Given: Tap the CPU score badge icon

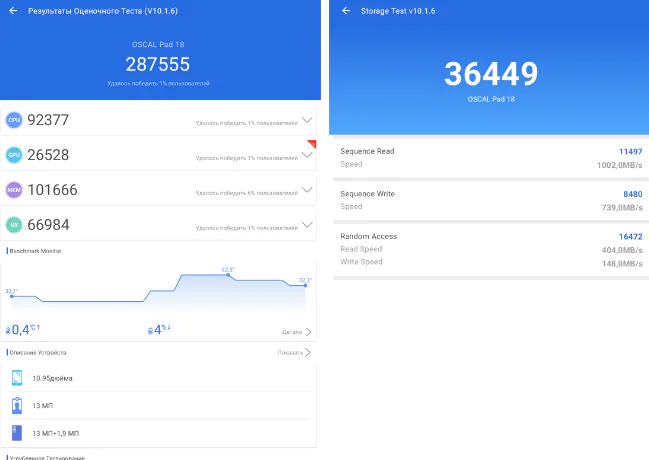Looking at the screenshot, I should pyautogui.click(x=14, y=120).
